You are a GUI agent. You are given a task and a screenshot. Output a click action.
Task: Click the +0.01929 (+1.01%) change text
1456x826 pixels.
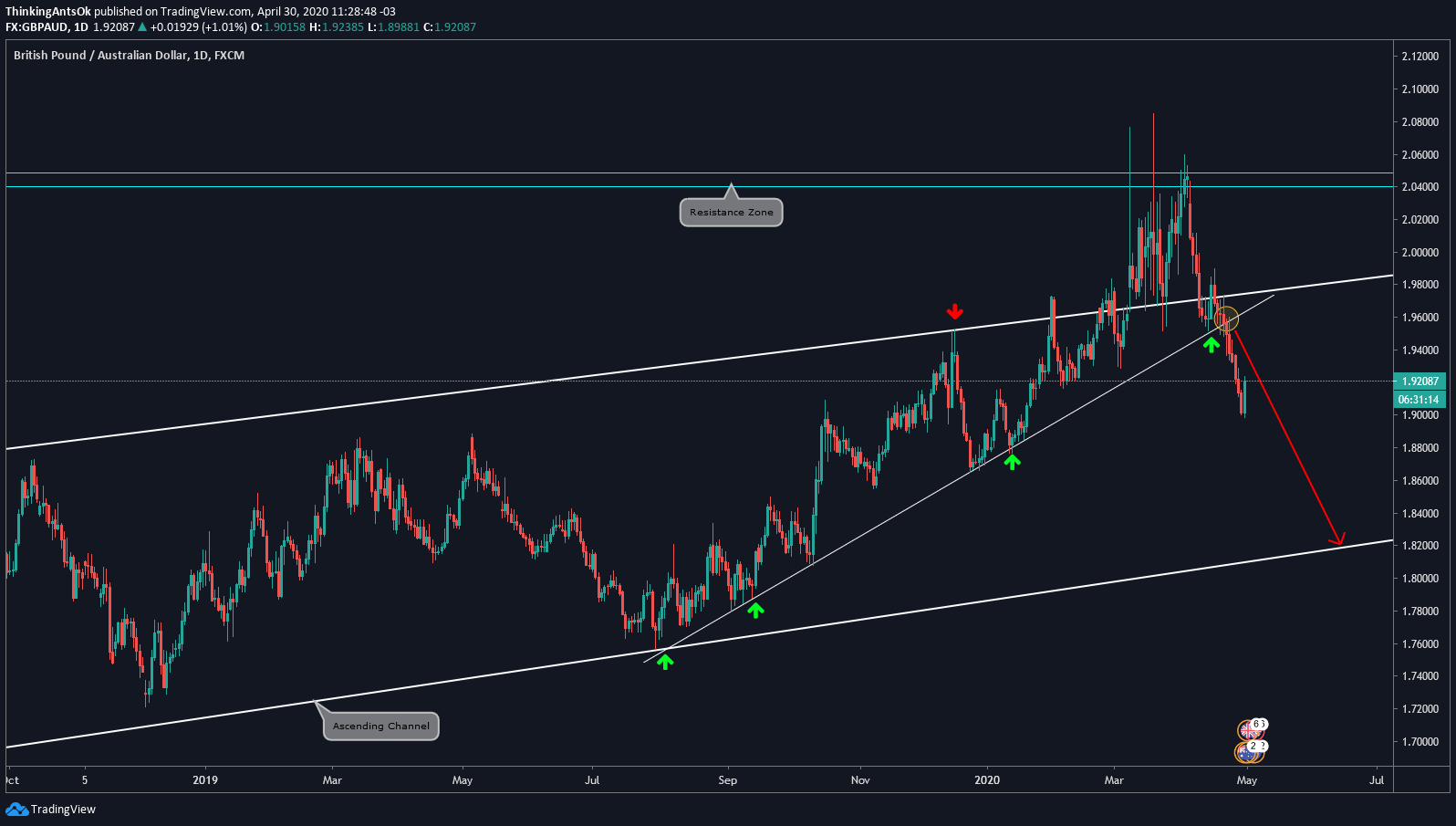(199, 27)
